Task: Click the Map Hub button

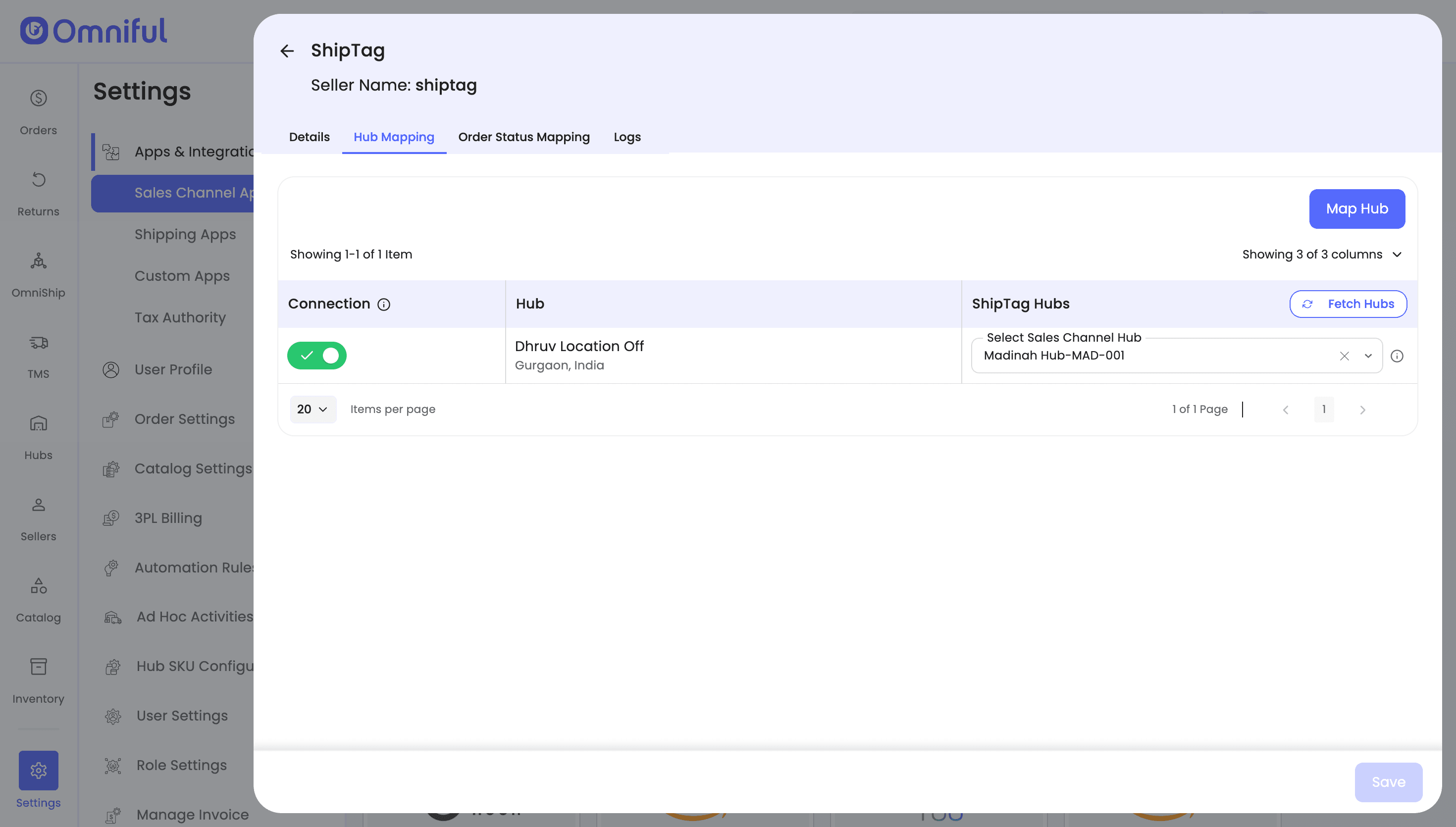Action: (1356, 209)
